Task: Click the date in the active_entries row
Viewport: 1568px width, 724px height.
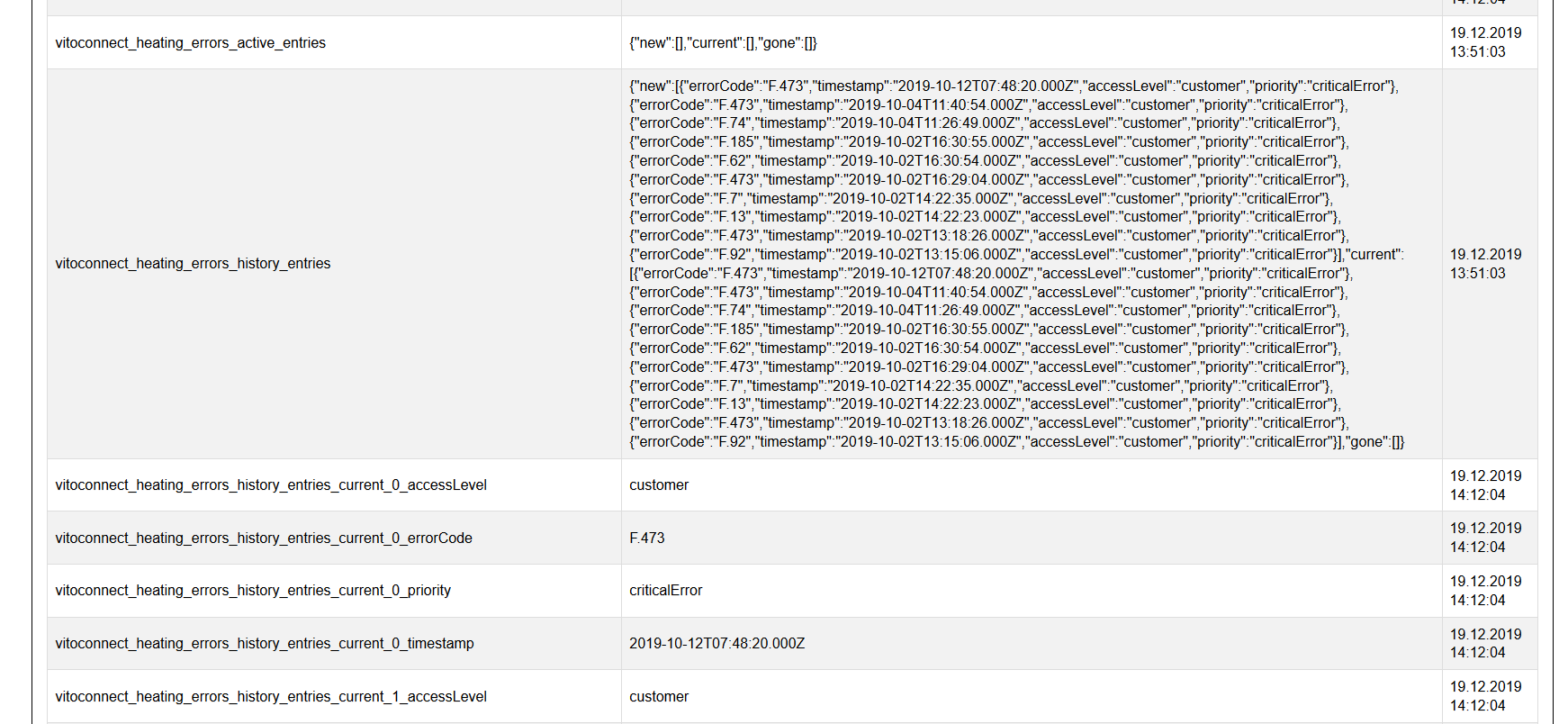Action: tap(1485, 42)
